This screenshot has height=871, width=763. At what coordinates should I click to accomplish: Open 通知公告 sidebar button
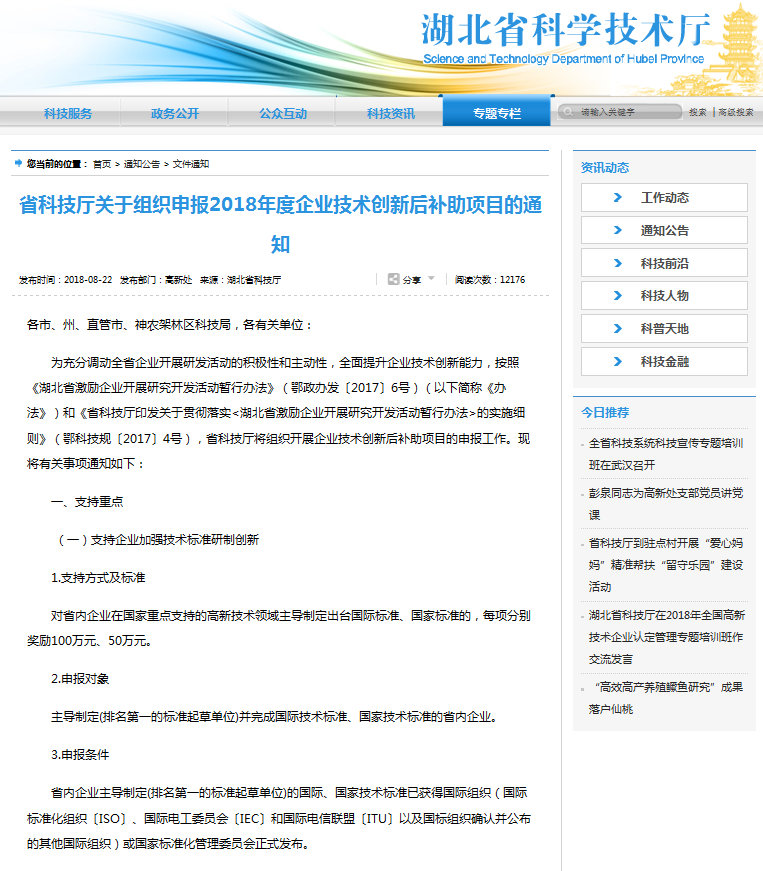click(x=664, y=230)
